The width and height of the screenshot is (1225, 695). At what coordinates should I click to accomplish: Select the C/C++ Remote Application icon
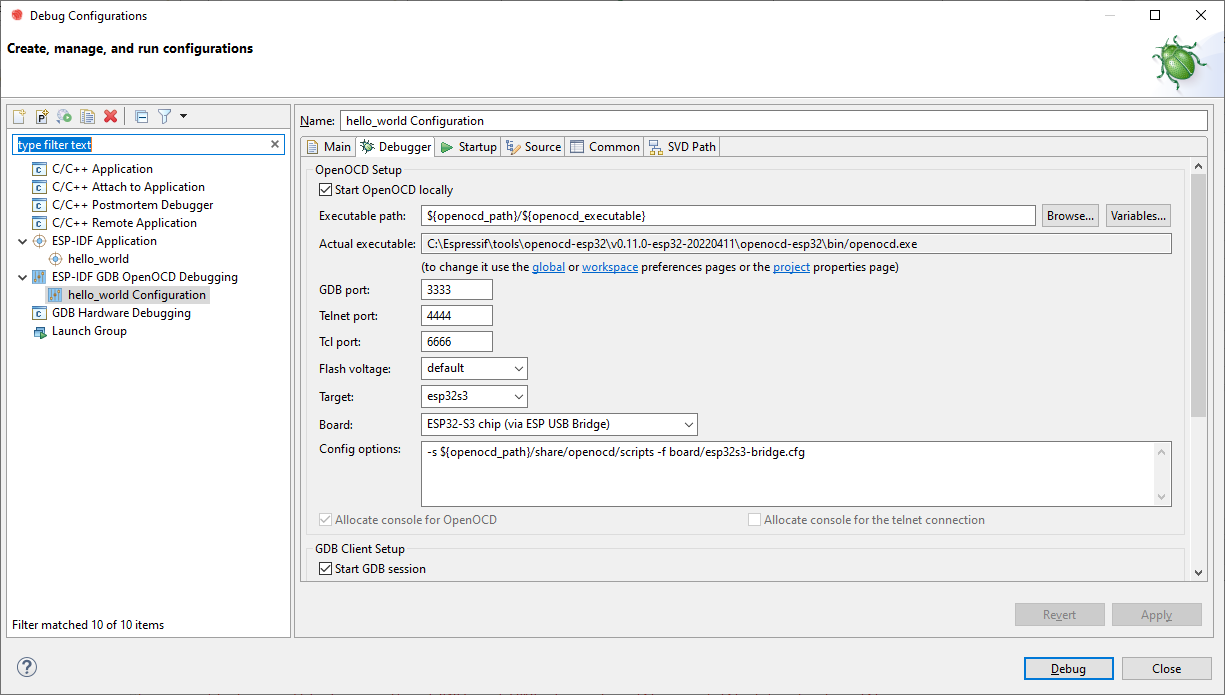[40, 223]
